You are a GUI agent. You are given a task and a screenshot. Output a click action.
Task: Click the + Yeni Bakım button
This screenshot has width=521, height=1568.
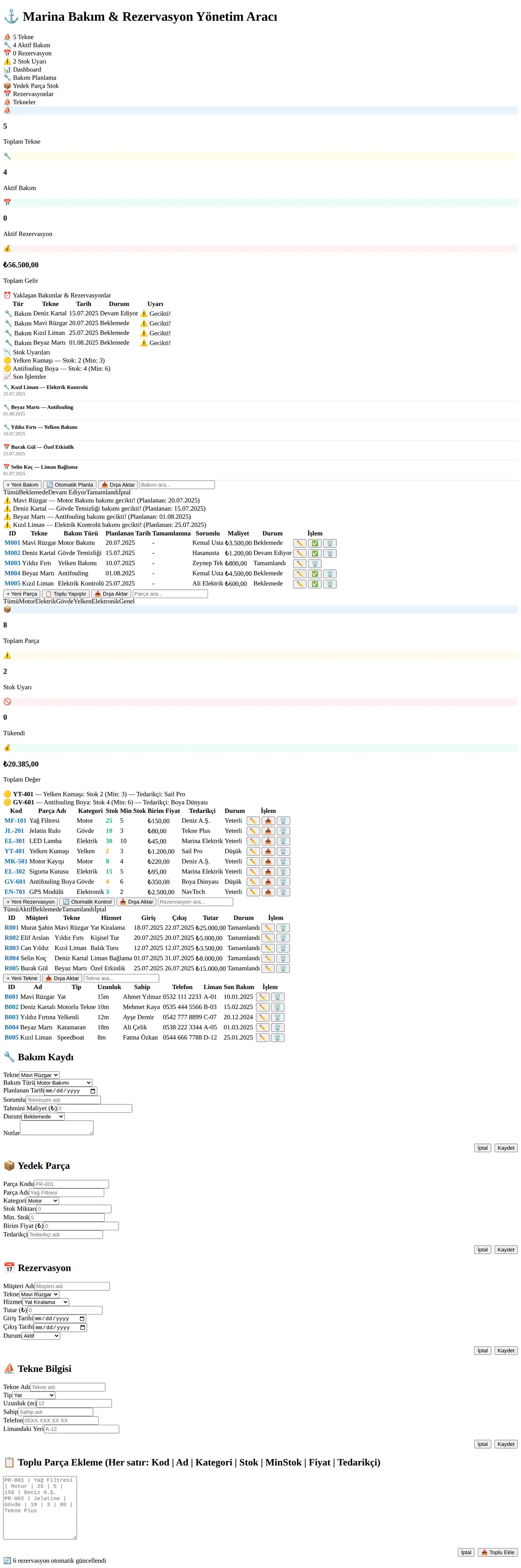click(23, 485)
